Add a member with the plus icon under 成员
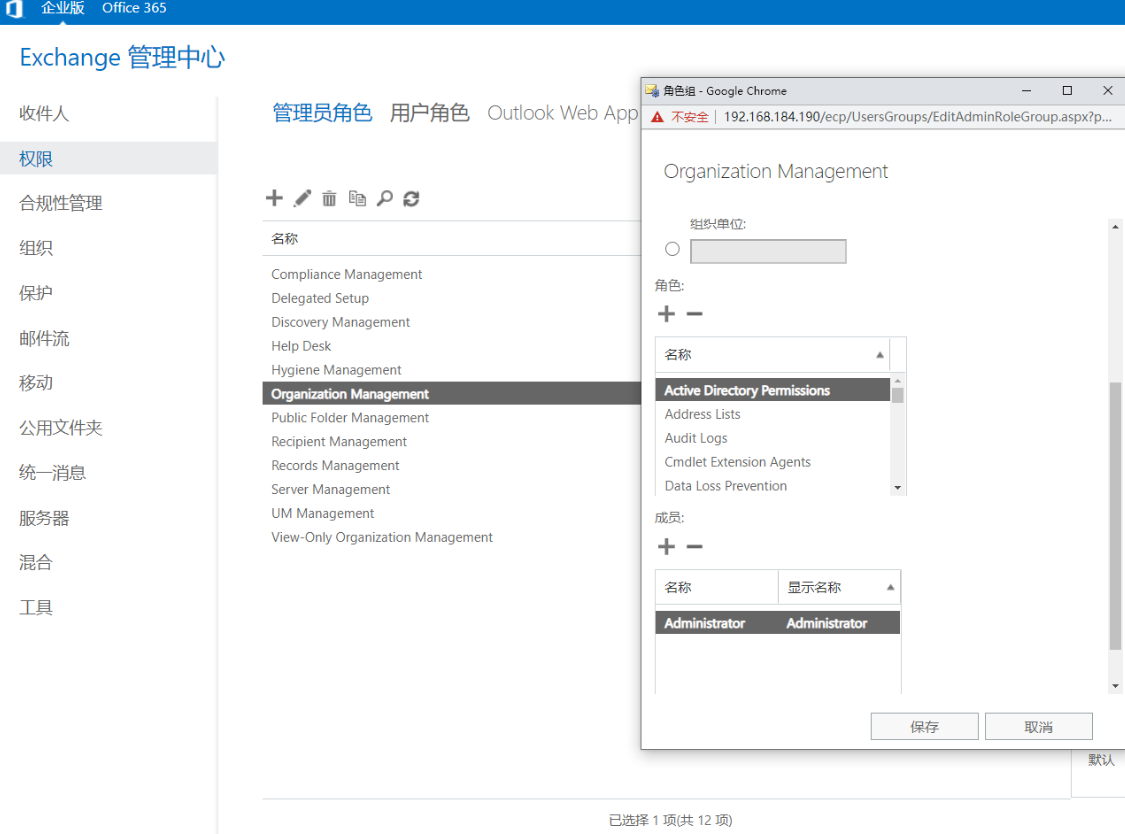 (x=667, y=547)
